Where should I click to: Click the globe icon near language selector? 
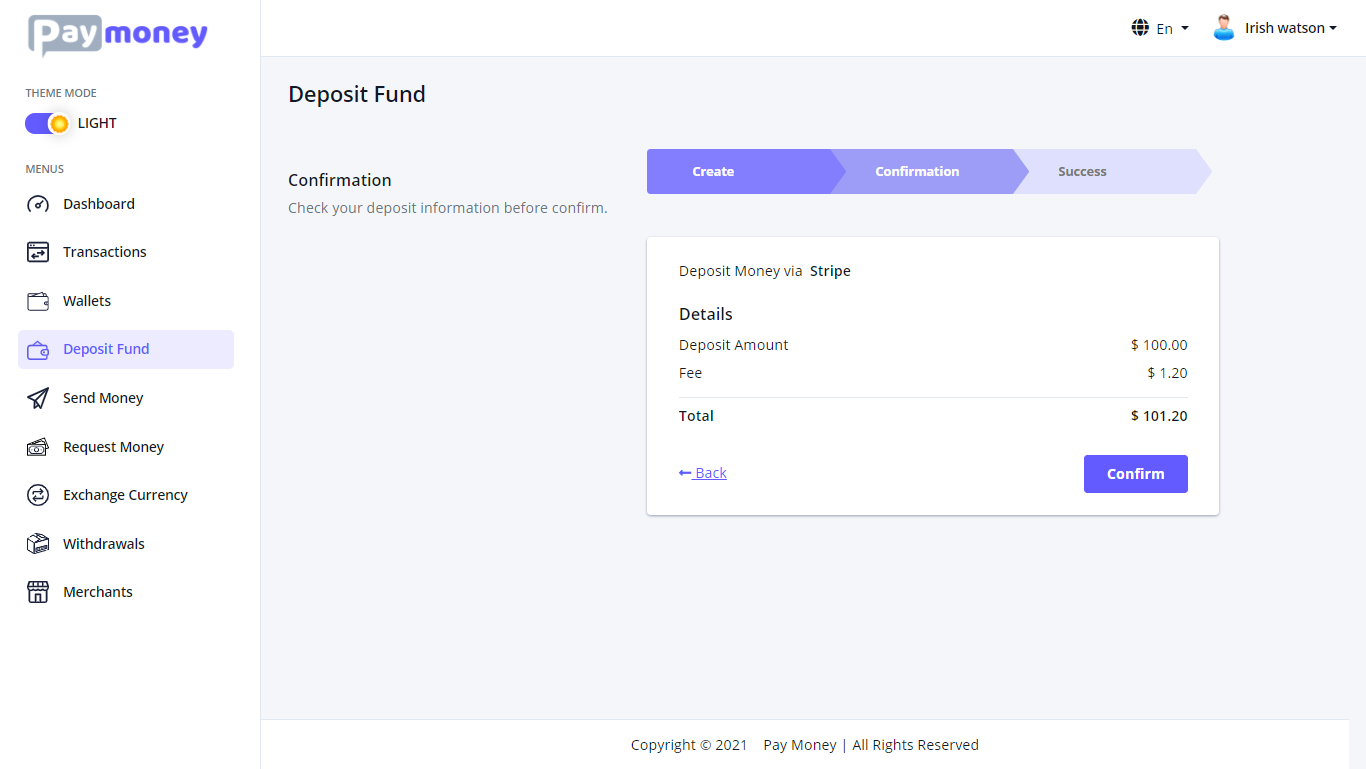pos(1140,27)
